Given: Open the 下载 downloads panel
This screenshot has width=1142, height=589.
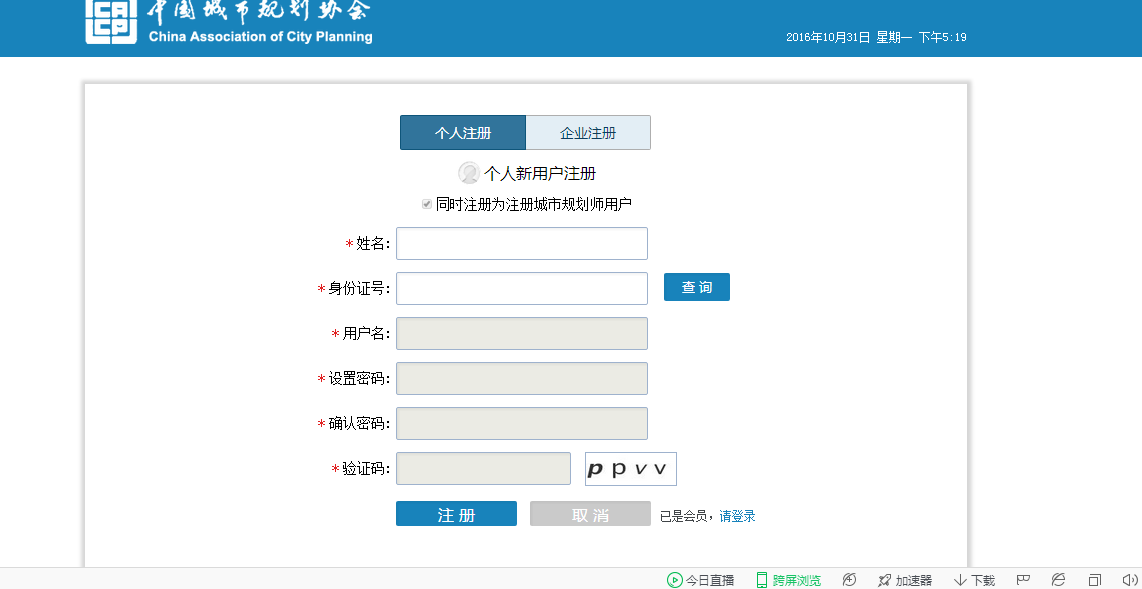Looking at the screenshot, I should coord(974,580).
